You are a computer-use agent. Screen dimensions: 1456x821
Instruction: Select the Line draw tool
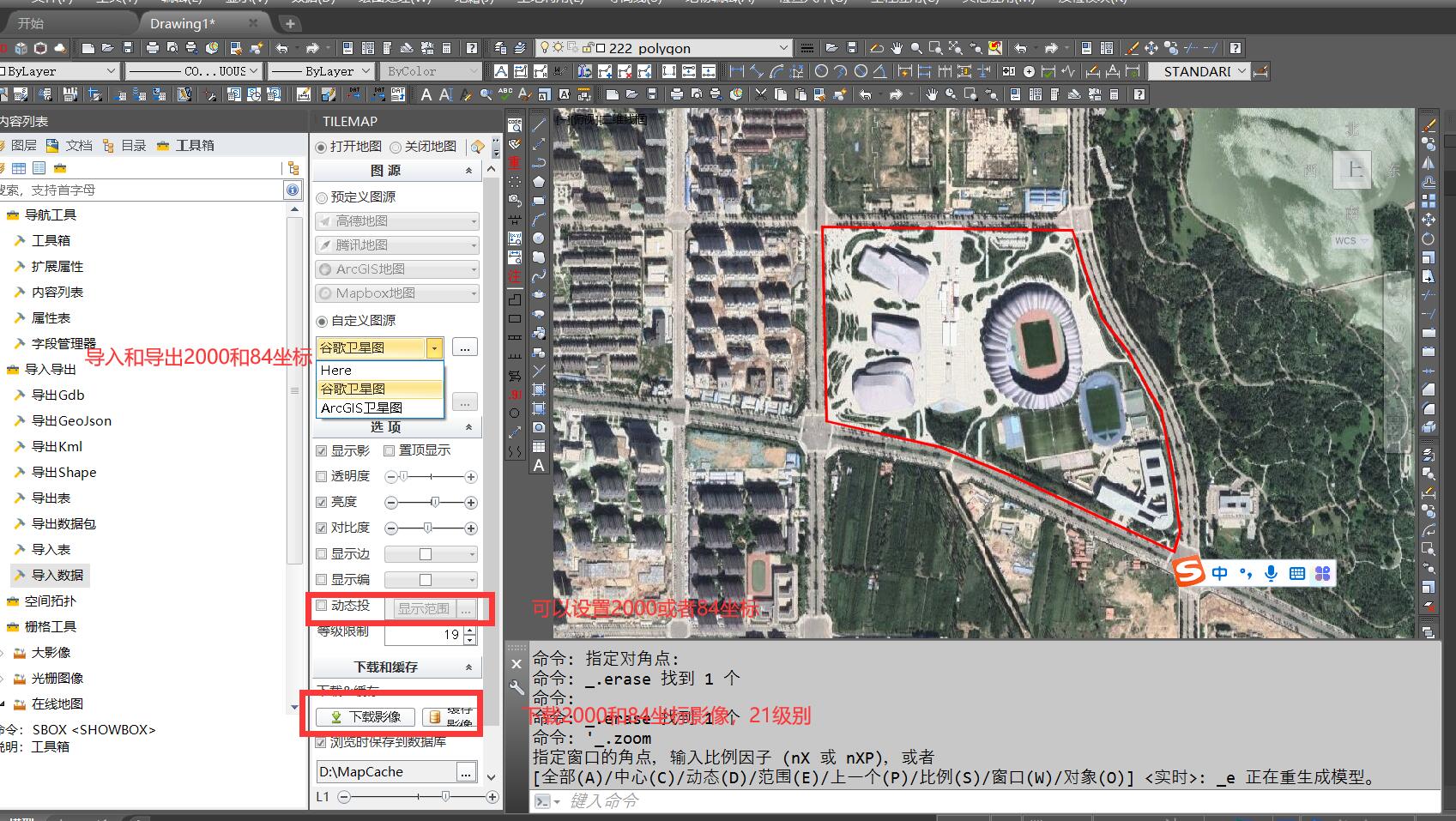click(539, 124)
